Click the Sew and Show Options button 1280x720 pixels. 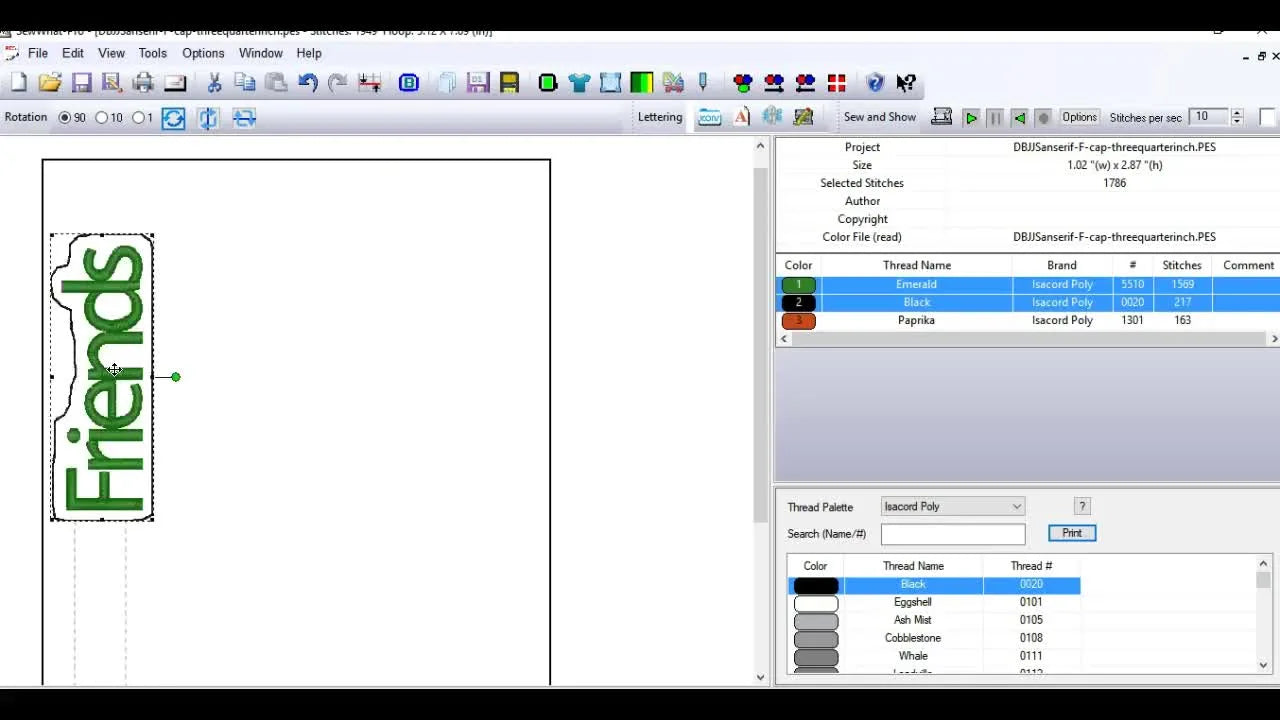click(1079, 117)
